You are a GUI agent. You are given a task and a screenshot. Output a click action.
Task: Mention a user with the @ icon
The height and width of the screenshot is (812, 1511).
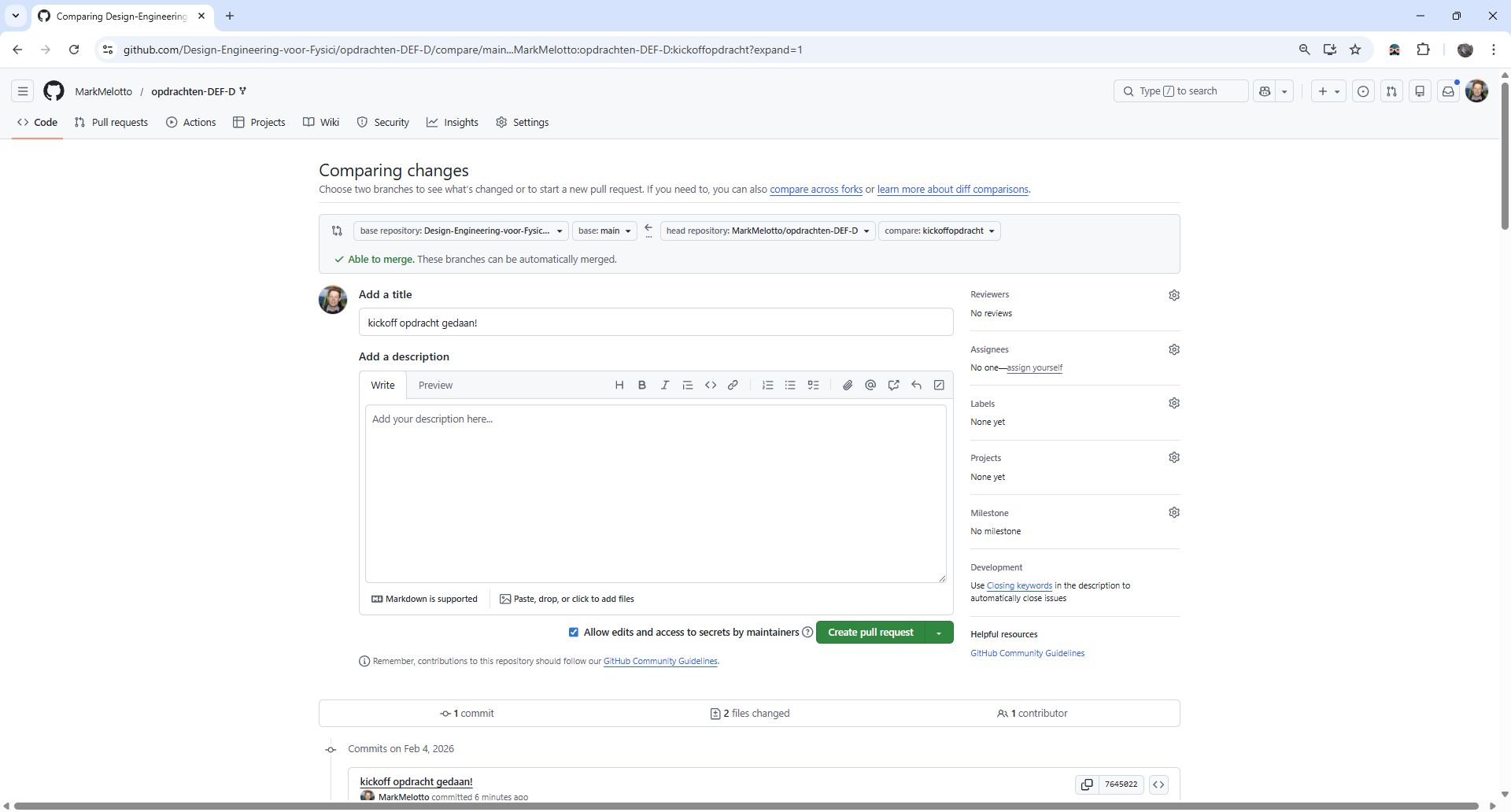coord(870,385)
